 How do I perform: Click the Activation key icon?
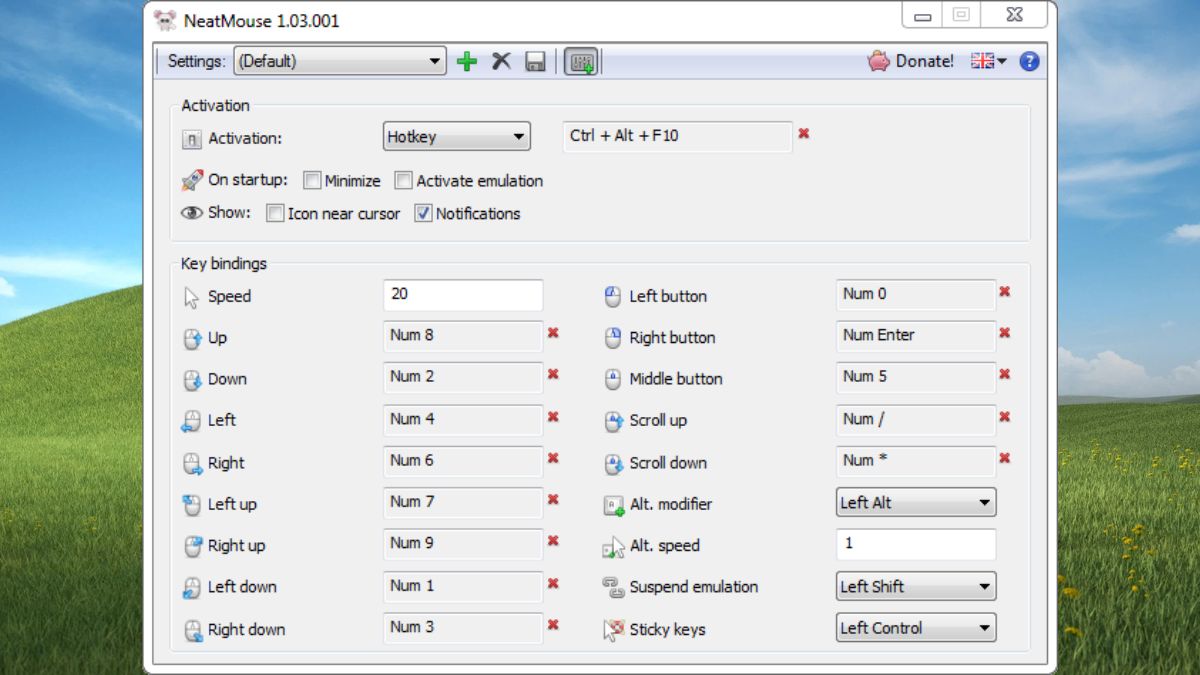point(192,140)
